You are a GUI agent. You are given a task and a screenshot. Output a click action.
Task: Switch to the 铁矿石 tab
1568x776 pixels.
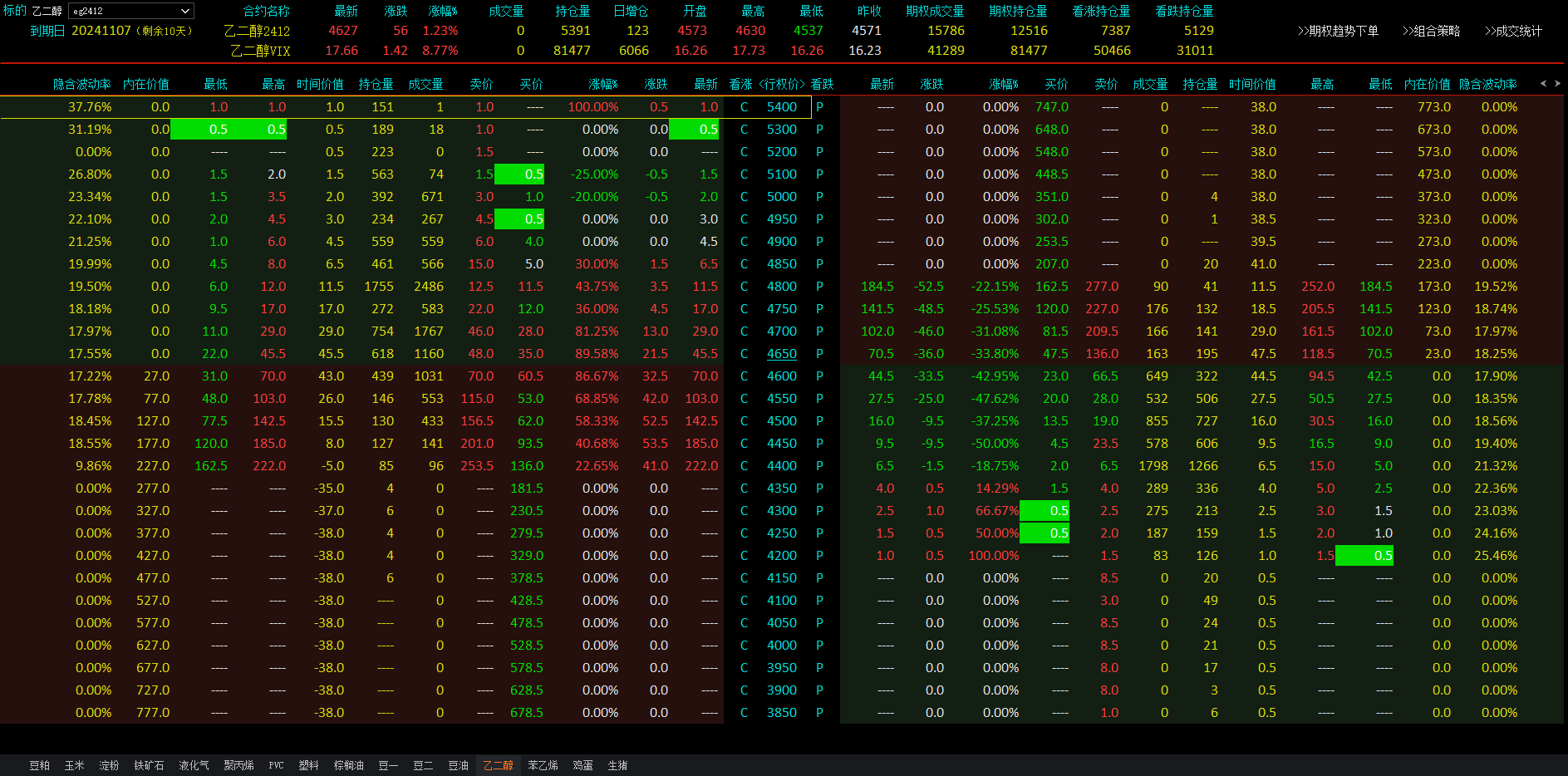149,765
